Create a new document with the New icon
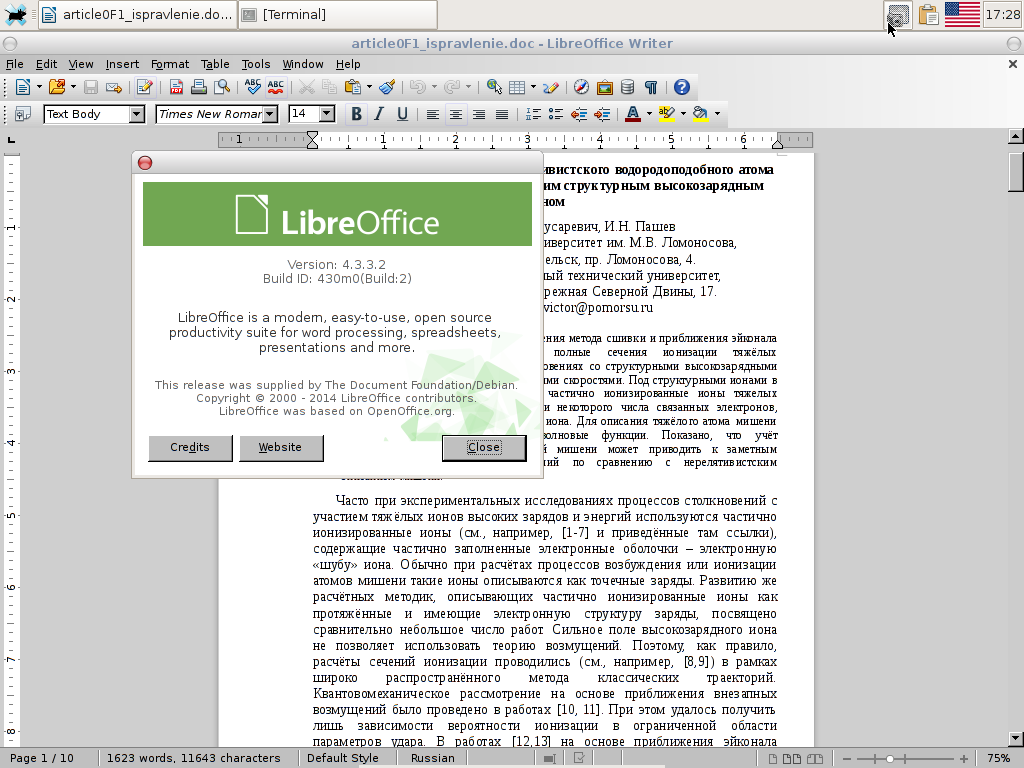Image resolution: width=1024 pixels, height=768 pixels. pos(23,87)
